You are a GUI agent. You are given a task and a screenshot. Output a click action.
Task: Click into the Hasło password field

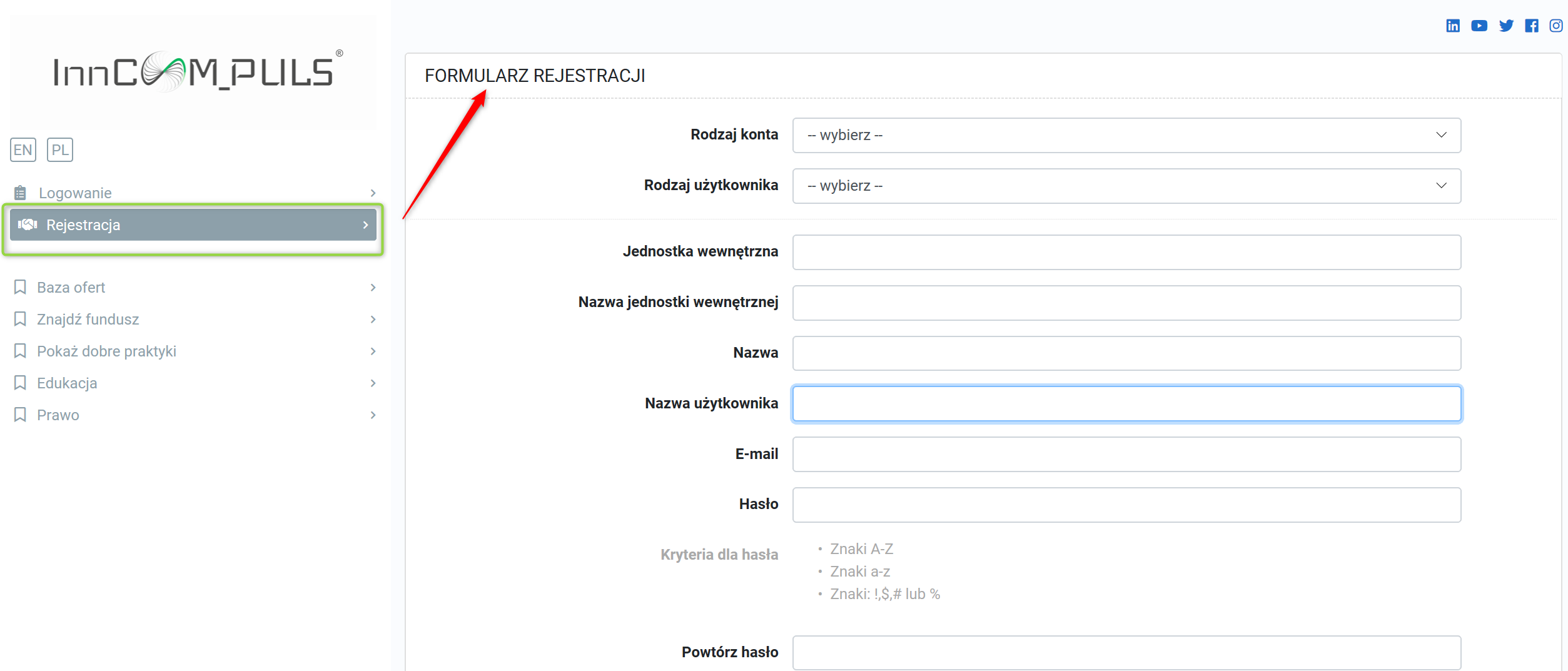[x=1126, y=505]
